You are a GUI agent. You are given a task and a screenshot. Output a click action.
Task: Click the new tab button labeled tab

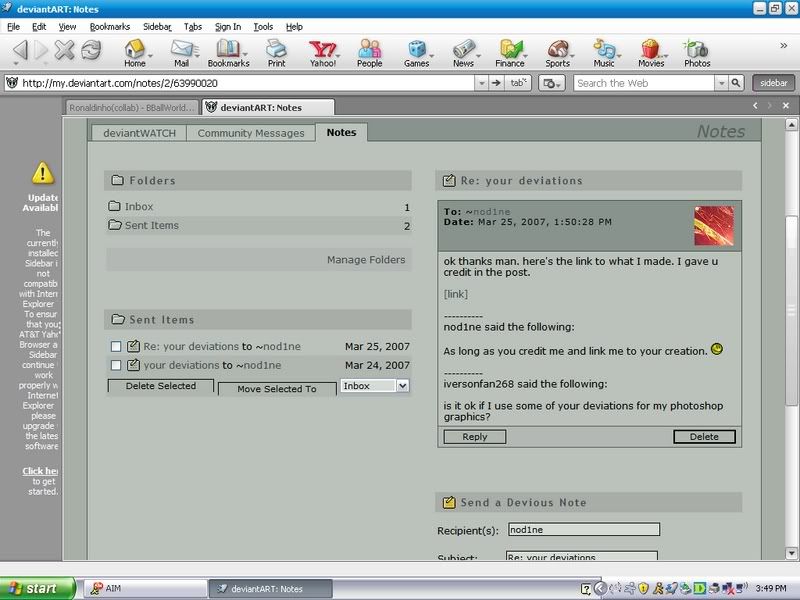pos(518,83)
